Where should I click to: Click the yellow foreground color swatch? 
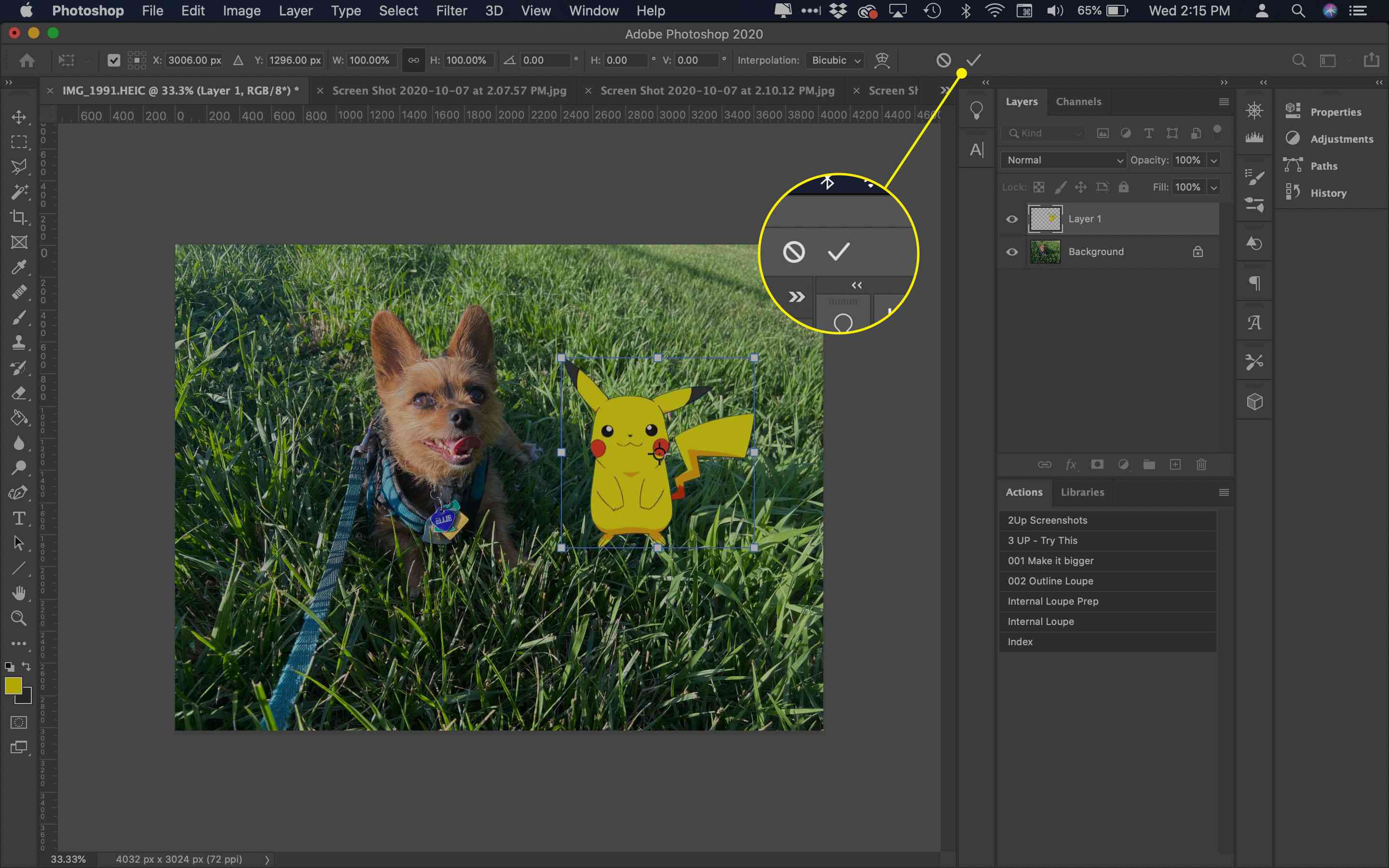[13, 685]
